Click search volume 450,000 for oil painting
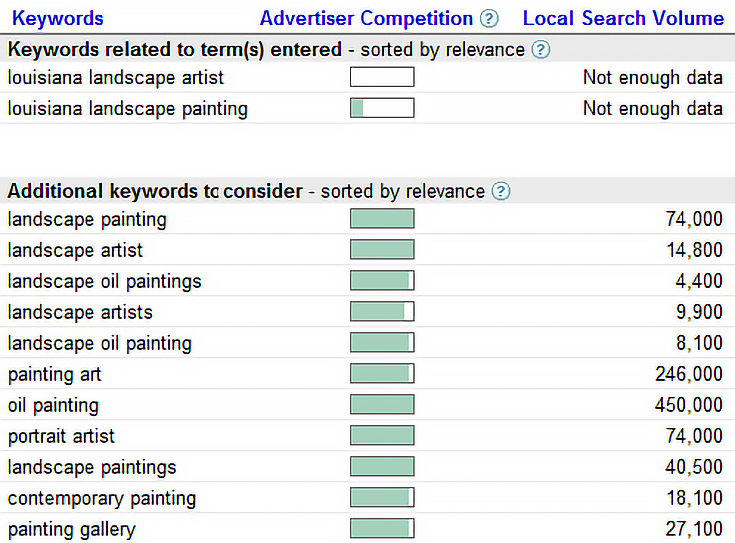The width and height of the screenshot is (735, 543). tap(689, 405)
